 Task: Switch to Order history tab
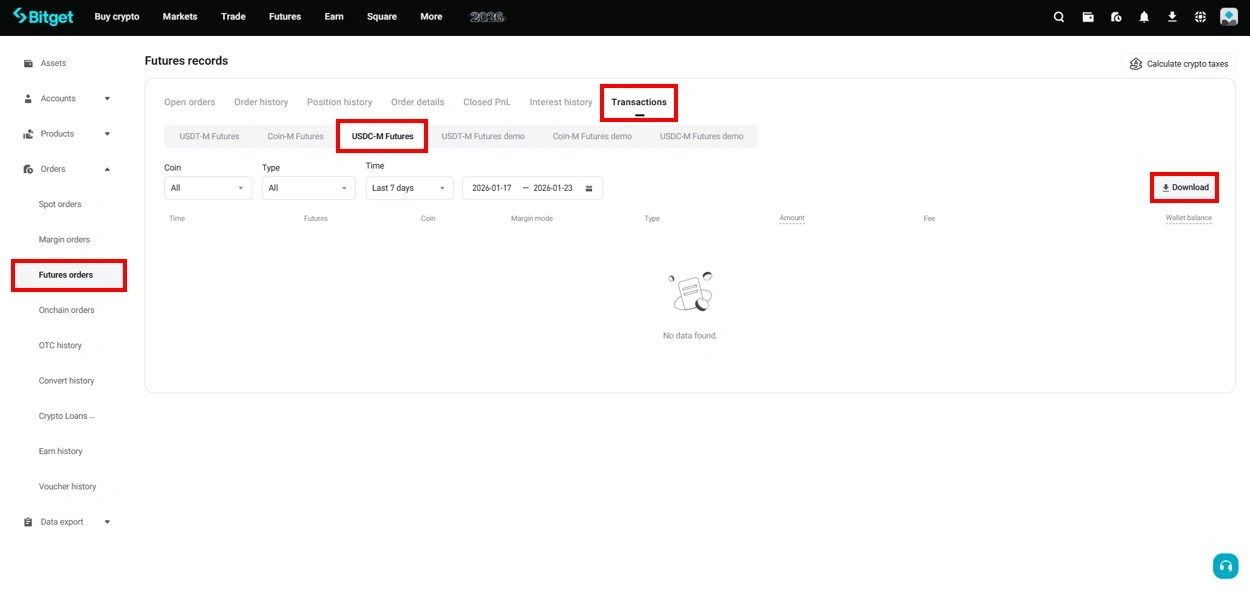[x=261, y=102]
